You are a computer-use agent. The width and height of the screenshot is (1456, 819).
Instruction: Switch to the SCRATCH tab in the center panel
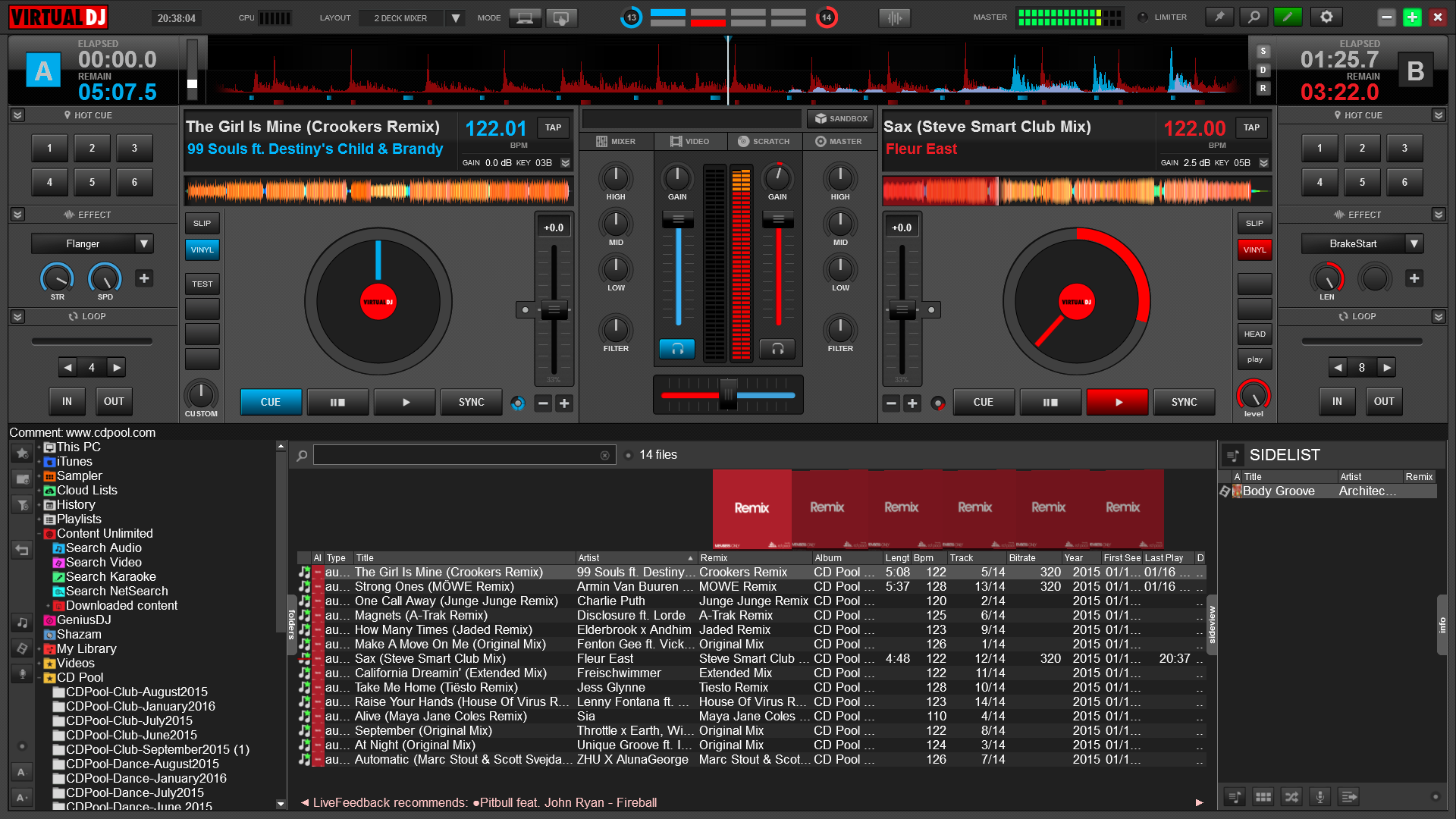coord(764,141)
